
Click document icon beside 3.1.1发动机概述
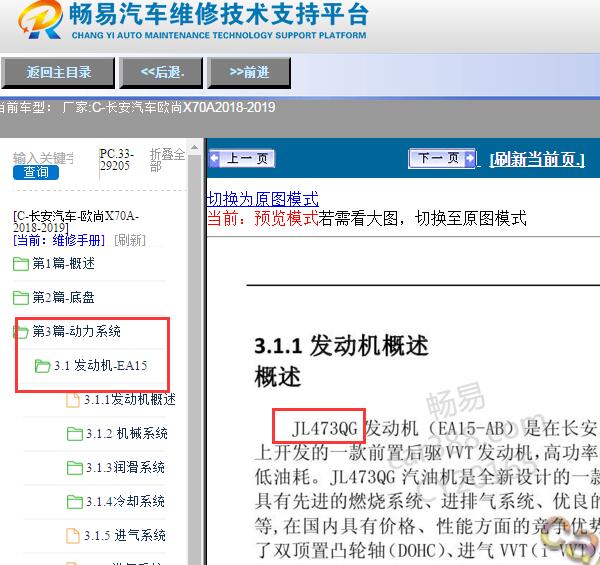73,400
